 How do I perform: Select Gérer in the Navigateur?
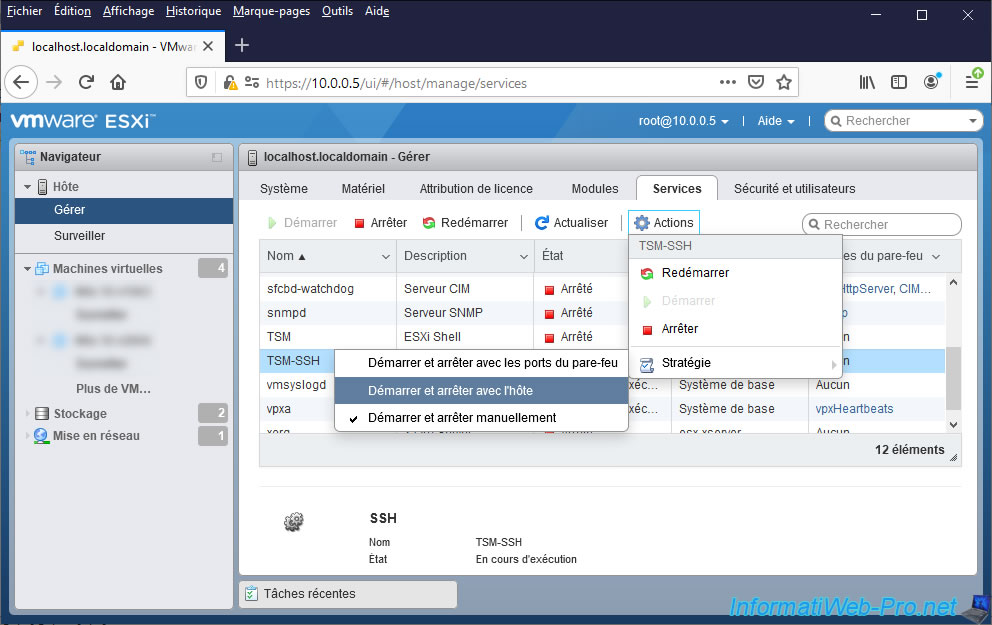coord(124,210)
